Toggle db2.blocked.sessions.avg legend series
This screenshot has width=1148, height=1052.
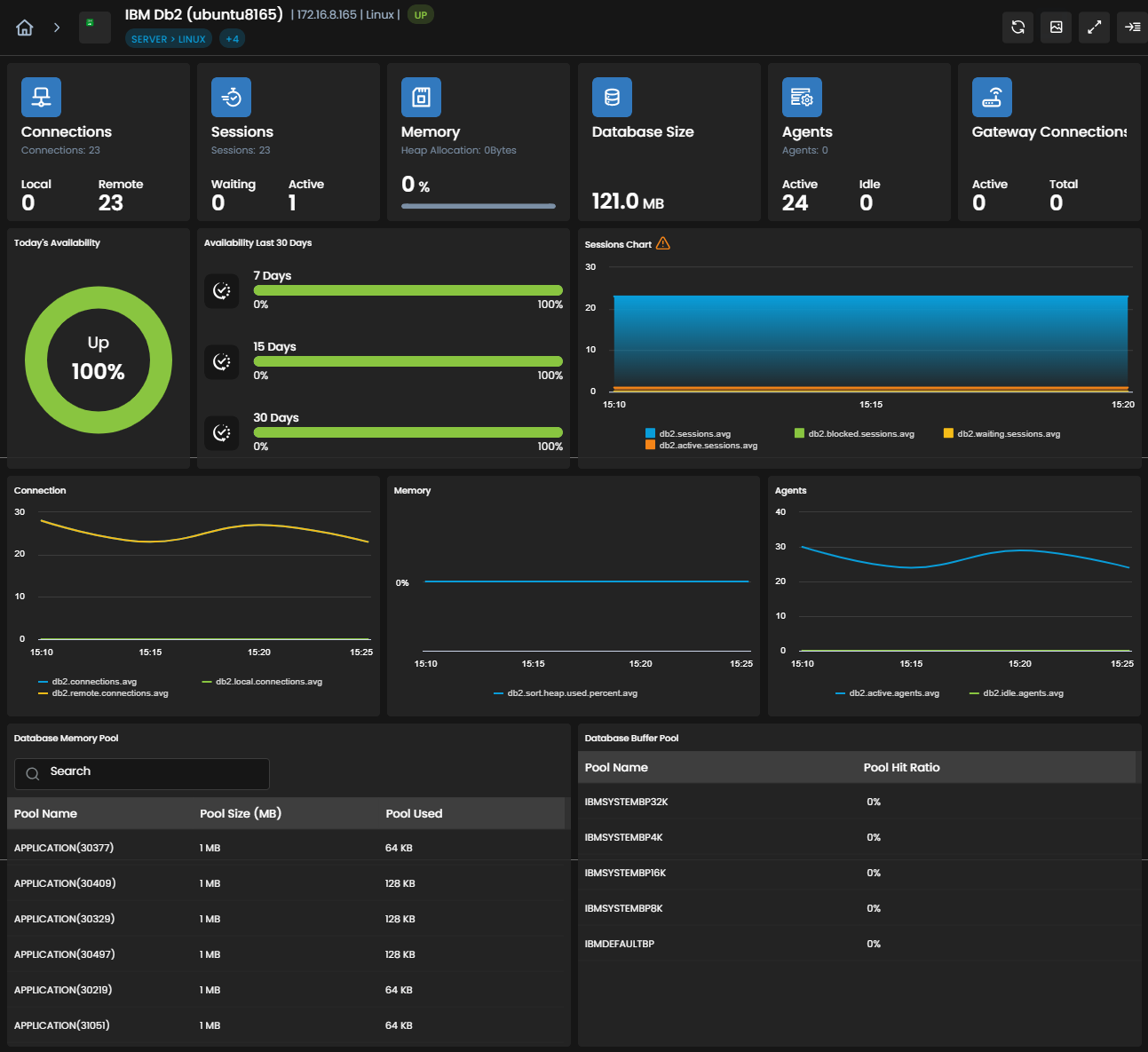point(854,434)
